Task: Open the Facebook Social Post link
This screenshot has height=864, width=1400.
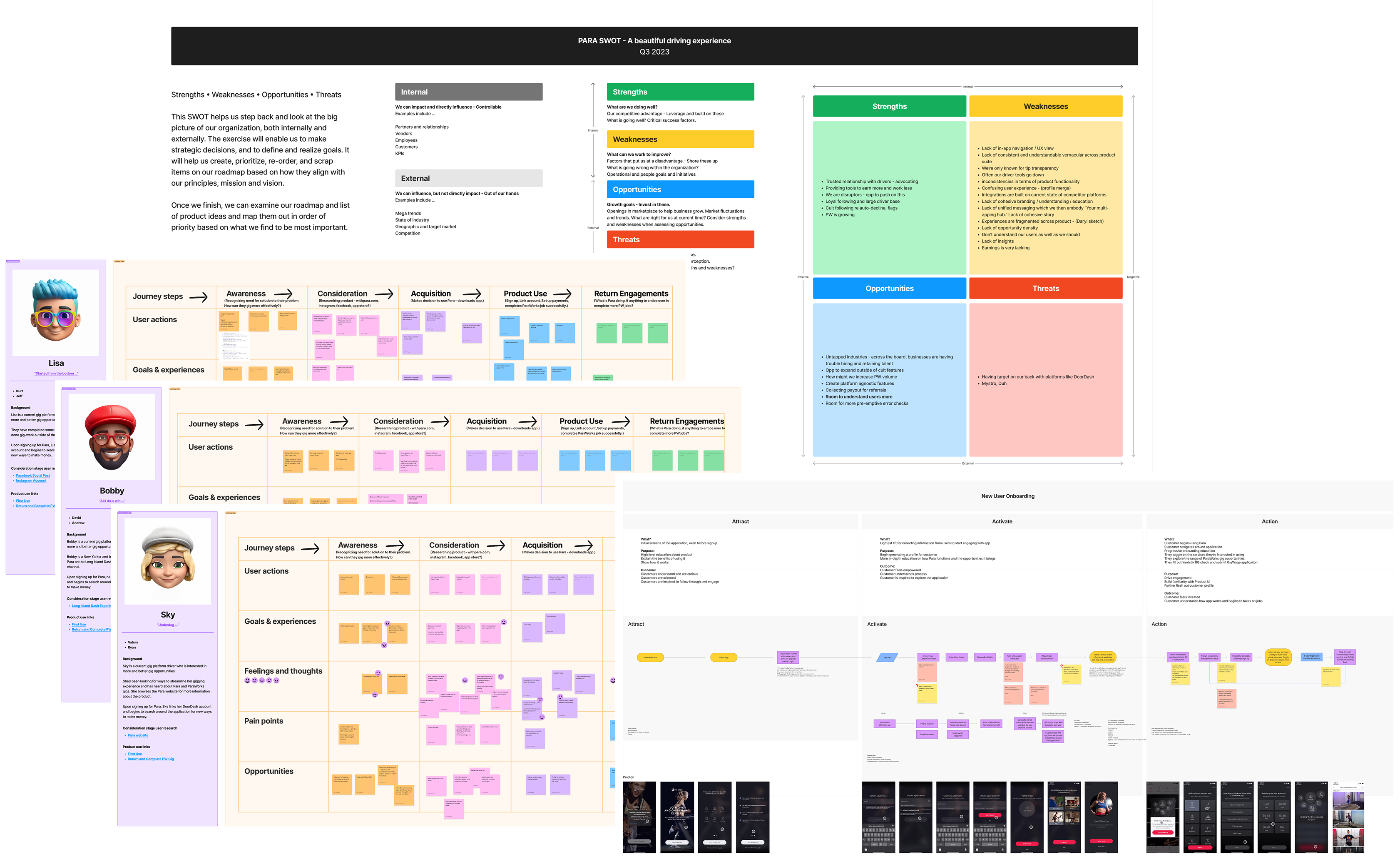Action: (32, 476)
